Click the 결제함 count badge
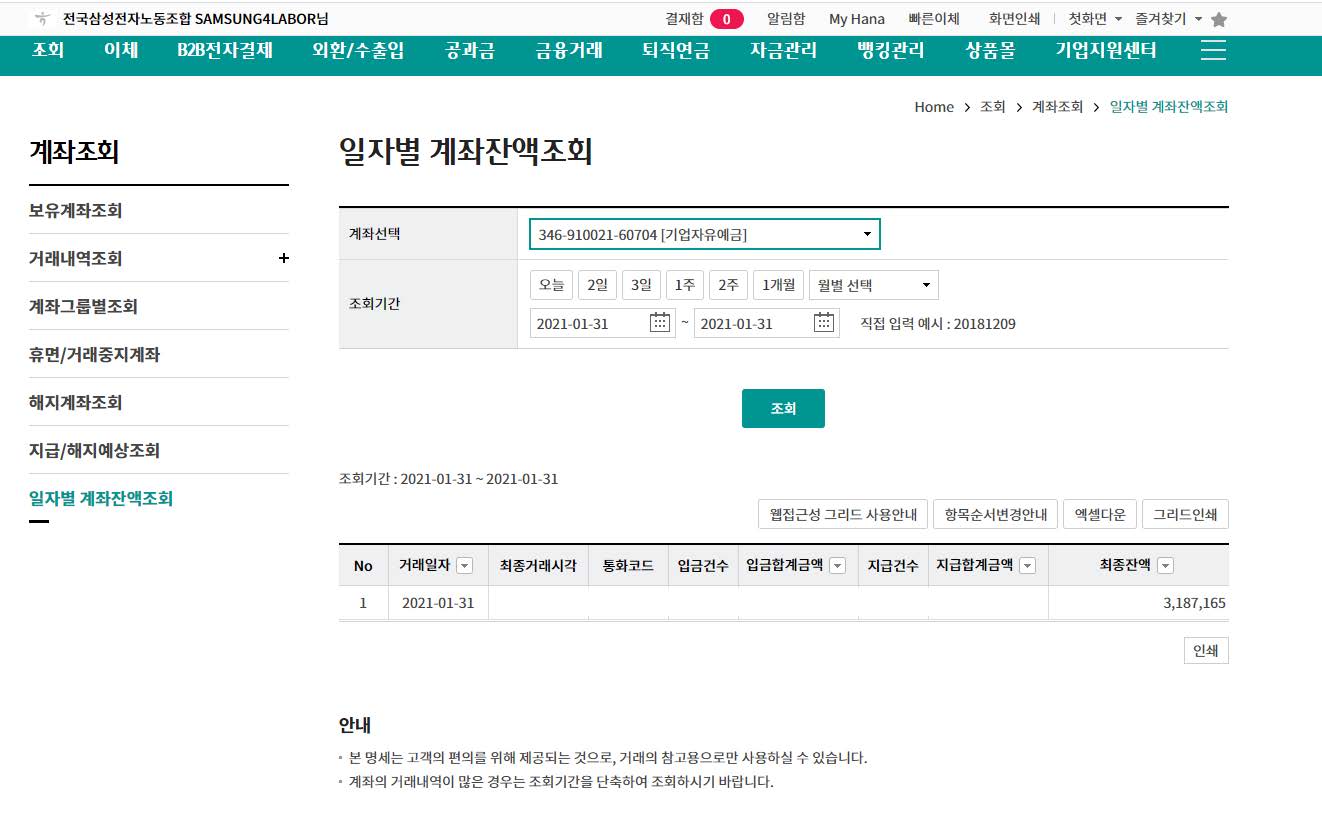The image size is (1322, 825). pyautogui.click(x=726, y=19)
